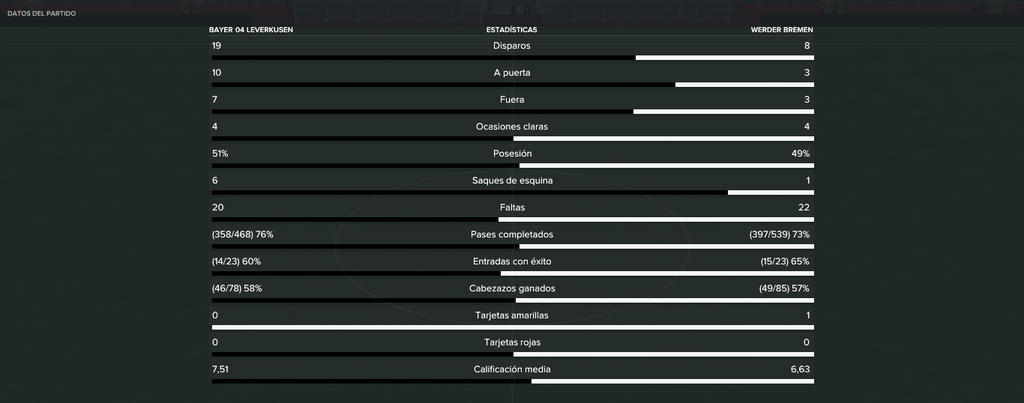The height and width of the screenshot is (403, 1024).
Task: Click the Tarjetas amarillas label
Action: 512,315
